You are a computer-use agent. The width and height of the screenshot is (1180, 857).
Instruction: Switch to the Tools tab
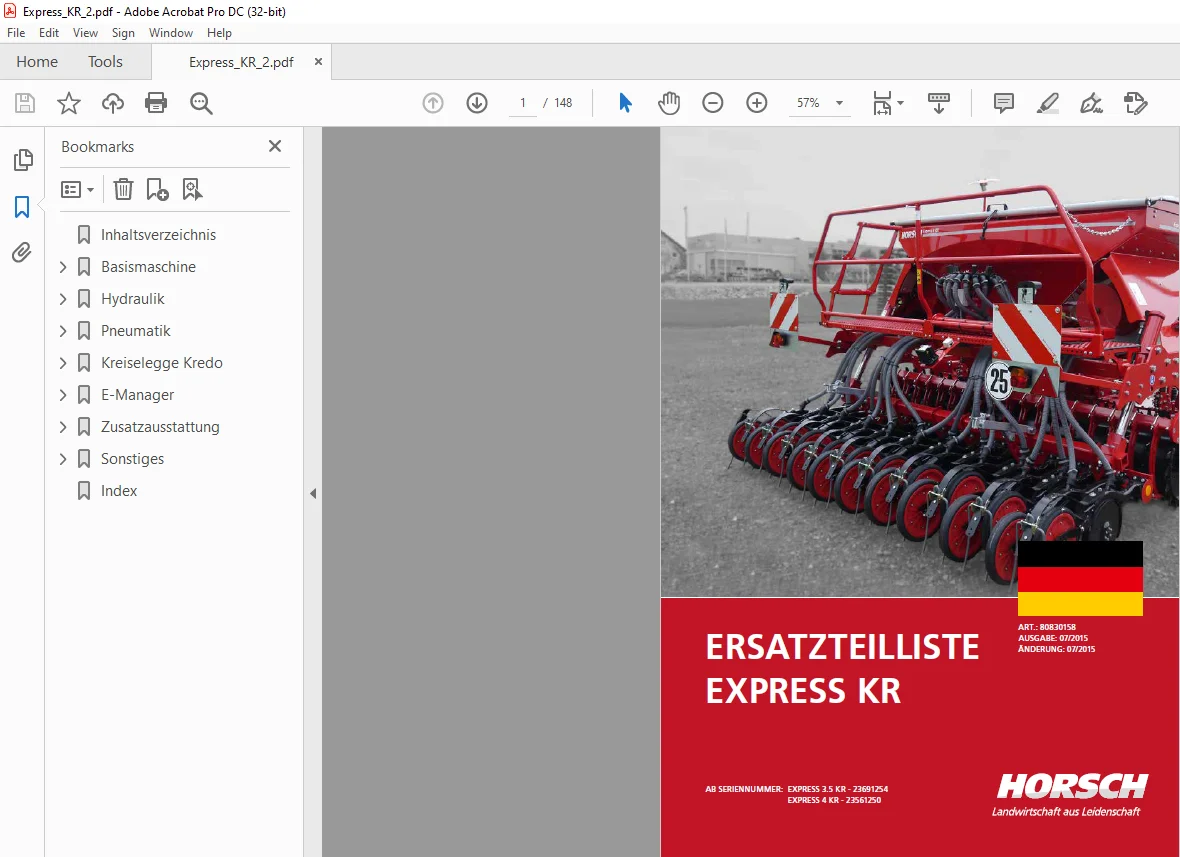[105, 62]
